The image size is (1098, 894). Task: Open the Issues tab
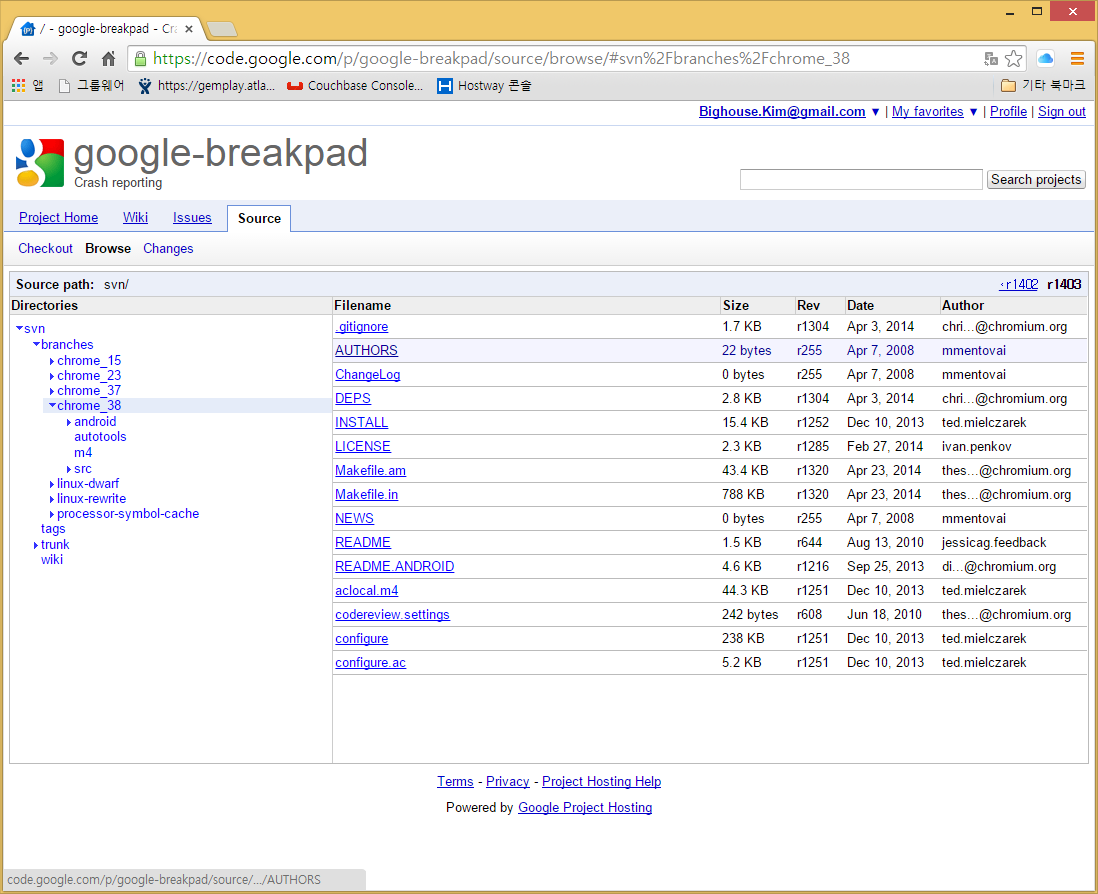click(x=192, y=218)
